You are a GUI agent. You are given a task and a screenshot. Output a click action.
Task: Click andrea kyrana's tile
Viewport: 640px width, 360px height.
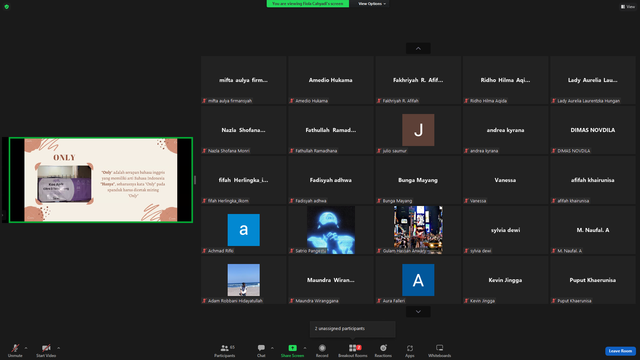click(505, 130)
